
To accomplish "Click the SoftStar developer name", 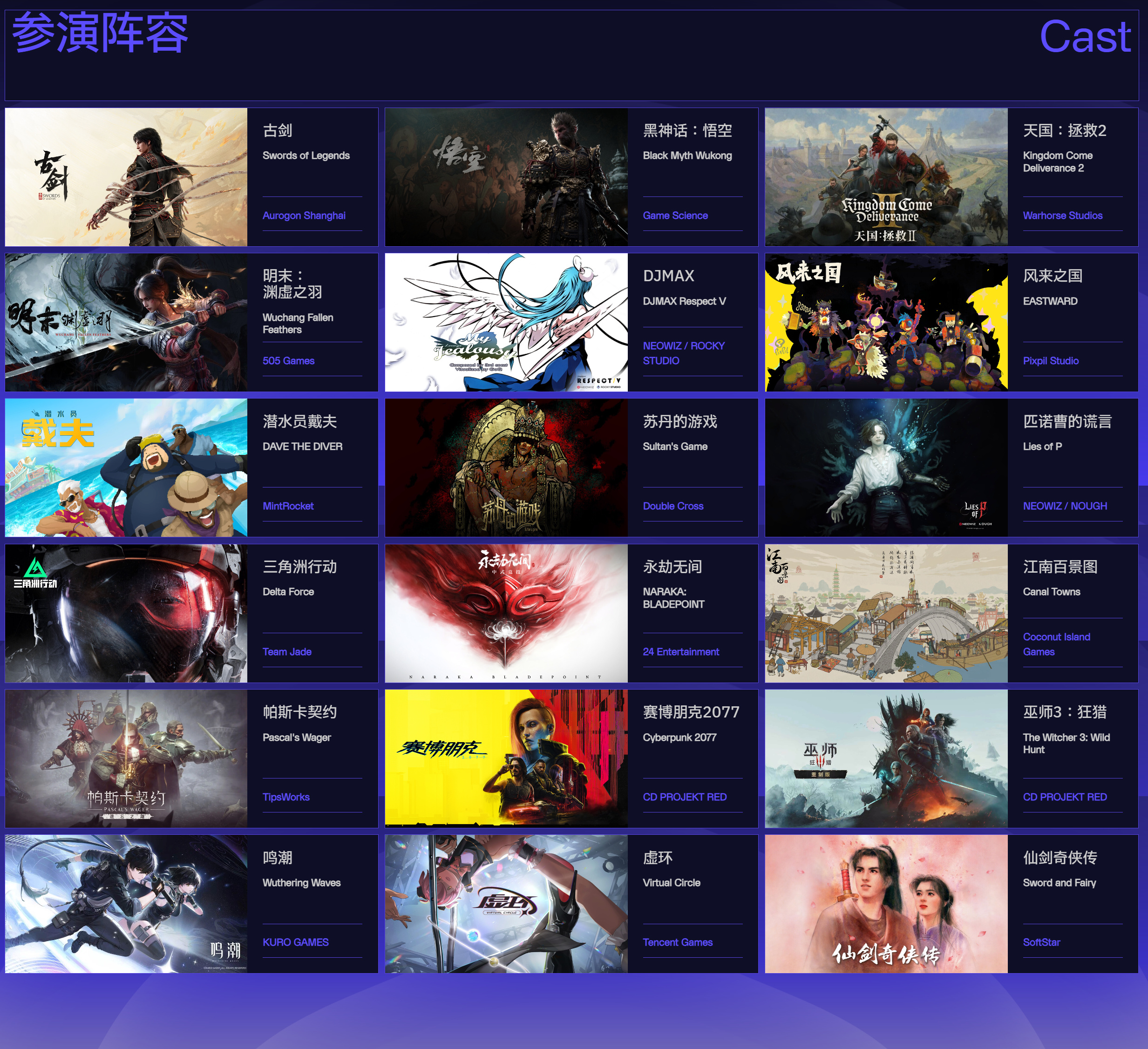I will 1041,941.
